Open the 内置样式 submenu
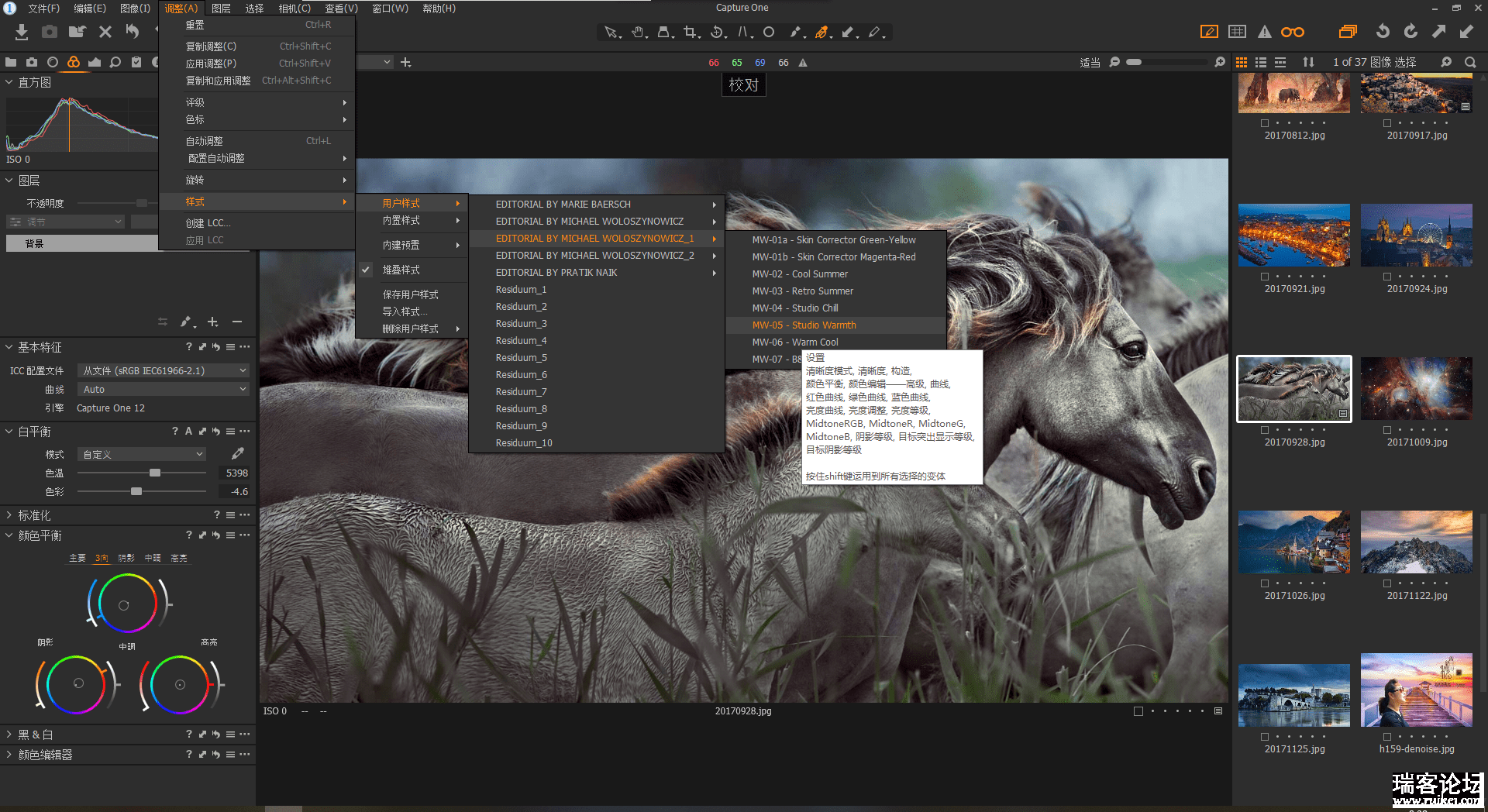 412,221
